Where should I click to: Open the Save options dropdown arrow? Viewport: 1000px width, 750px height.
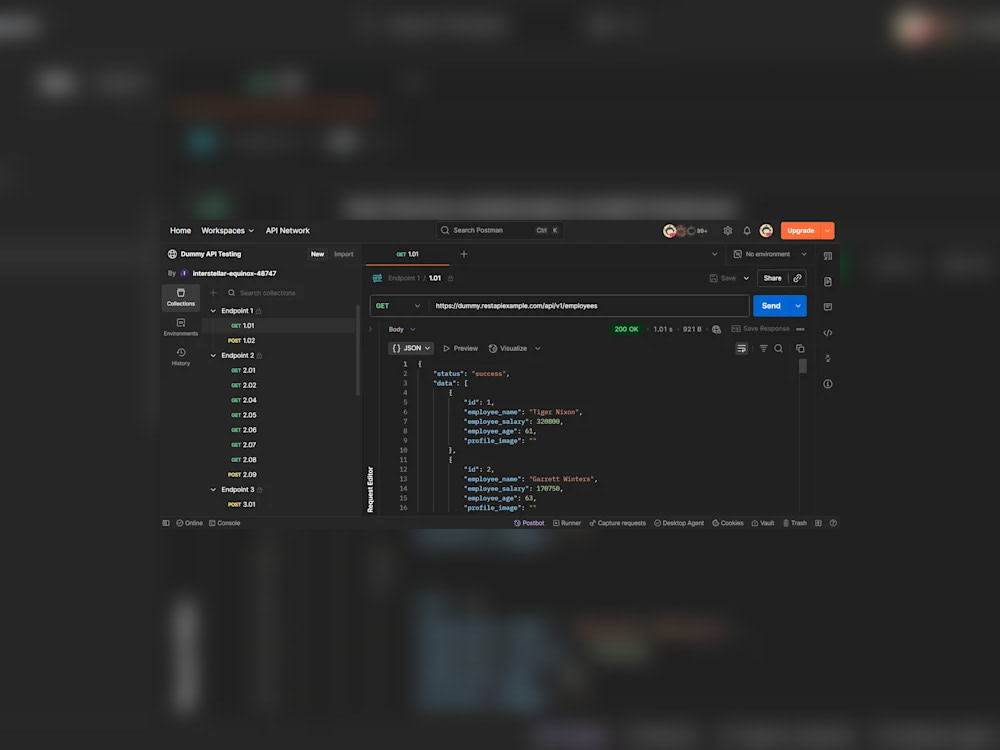pos(746,278)
